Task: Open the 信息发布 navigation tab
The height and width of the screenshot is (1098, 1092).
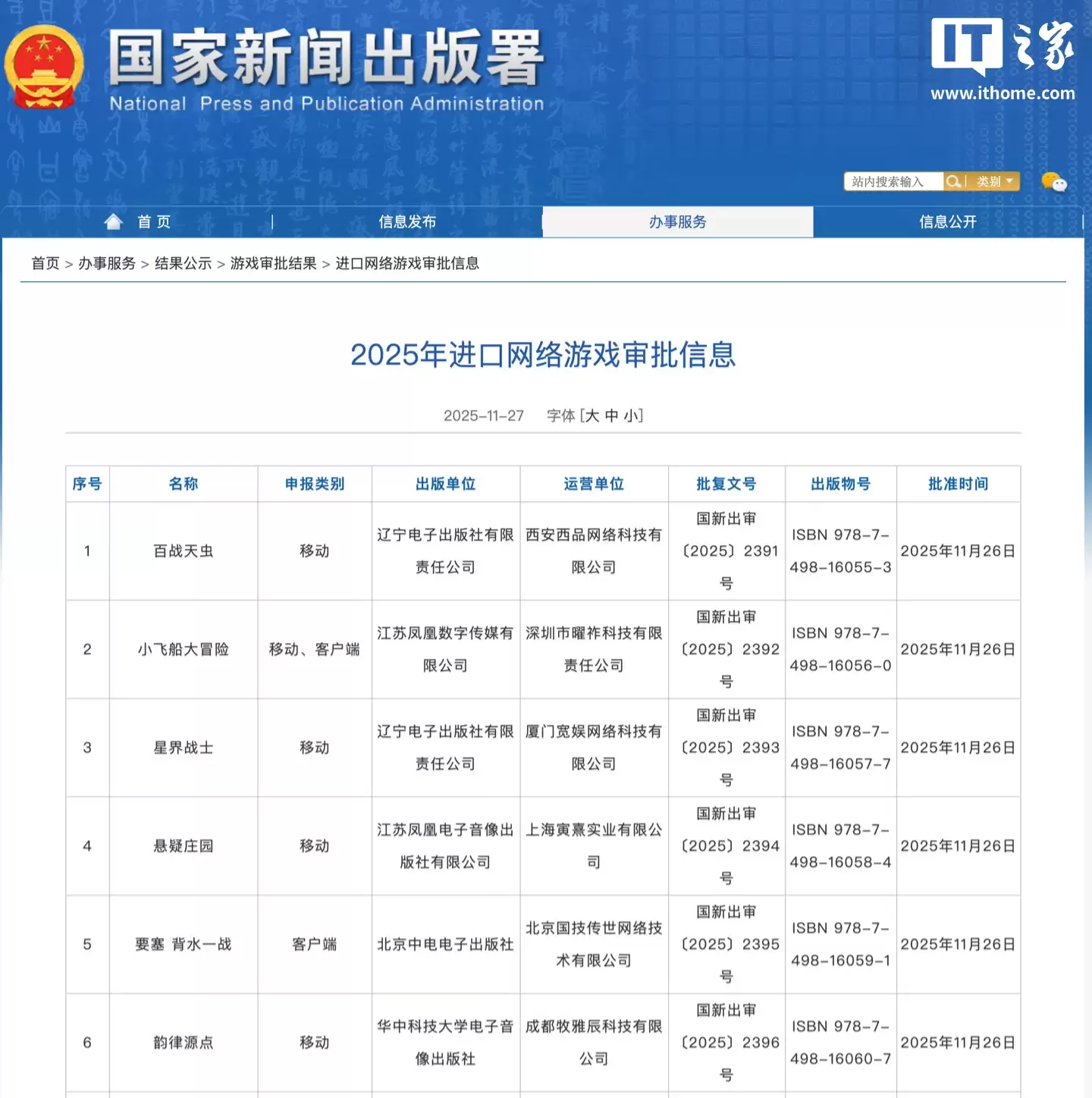Action: pyautogui.click(x=407, y=221)
